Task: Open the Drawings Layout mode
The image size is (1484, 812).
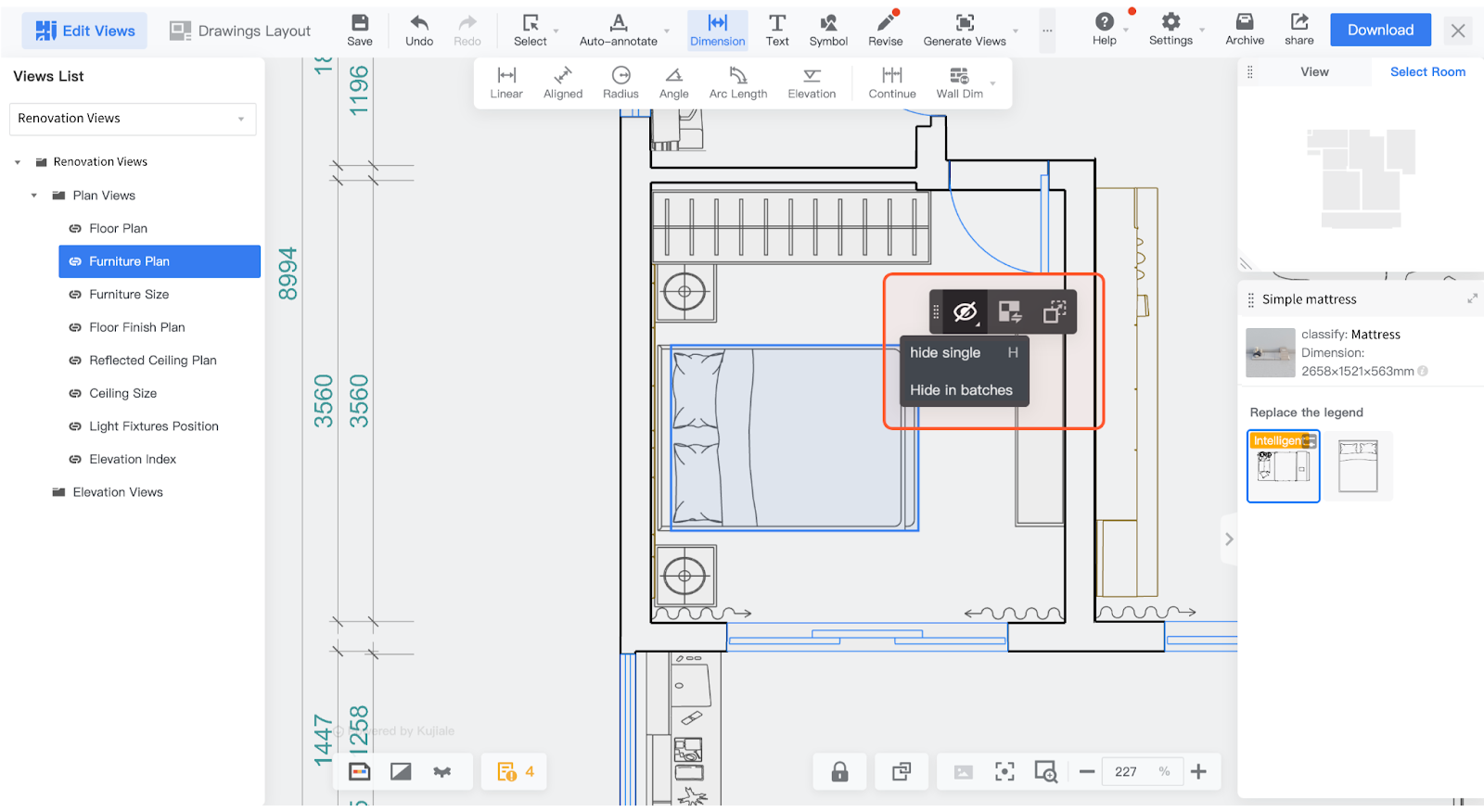Action: pyautogui.click(x=240, y=31)
